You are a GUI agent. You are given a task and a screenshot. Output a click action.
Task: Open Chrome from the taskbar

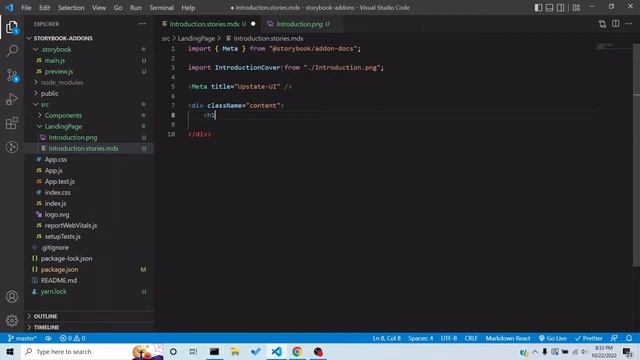(x=297, y=351)
